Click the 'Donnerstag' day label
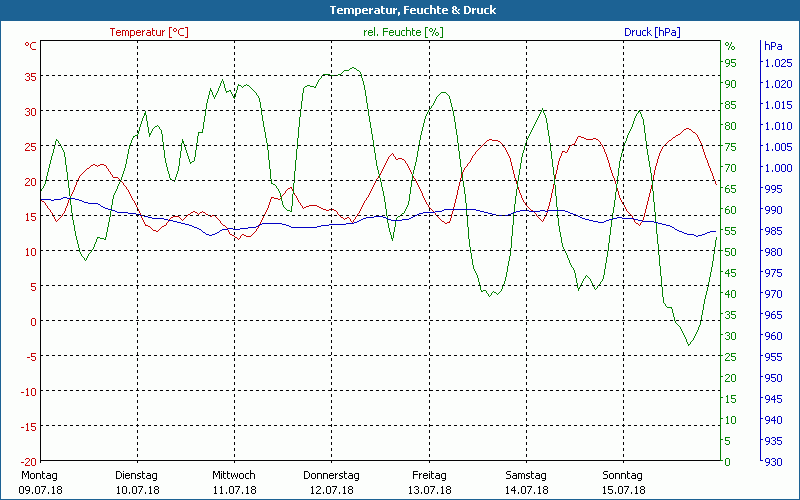The height and width of the screenshot is (500, 800). pos(331,475)
